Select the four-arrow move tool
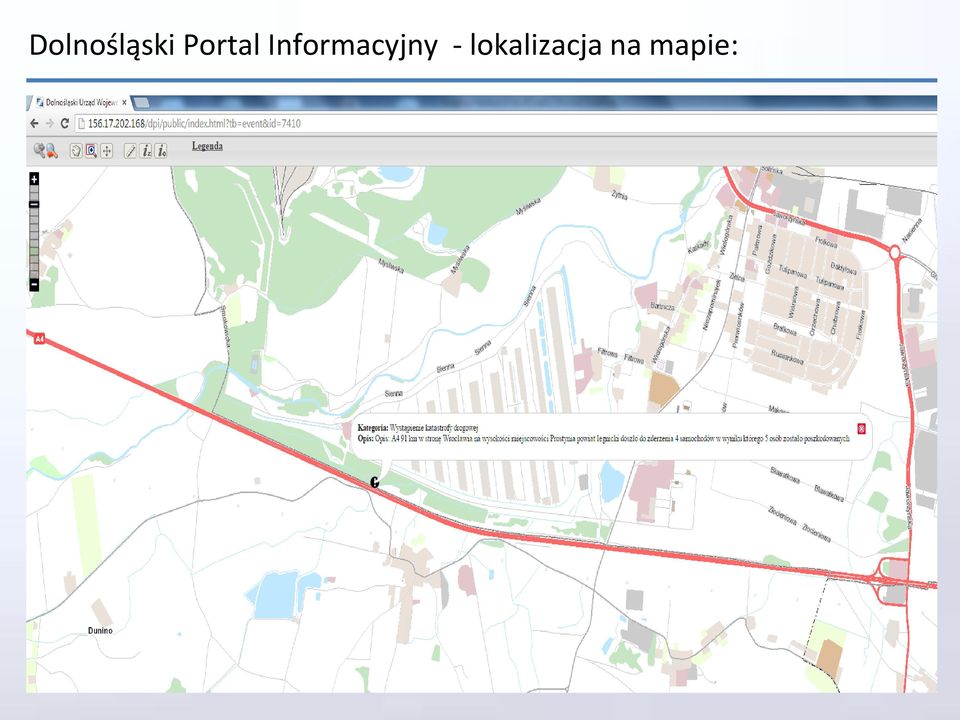Viewport: 960px width, 720px height. coord(107,151)
